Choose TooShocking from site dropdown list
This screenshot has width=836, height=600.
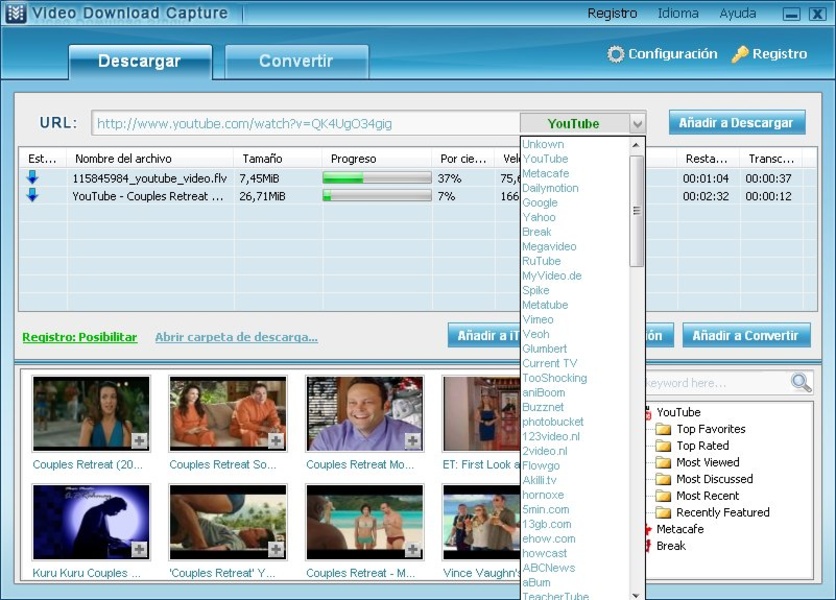click(x=554, y=378)
